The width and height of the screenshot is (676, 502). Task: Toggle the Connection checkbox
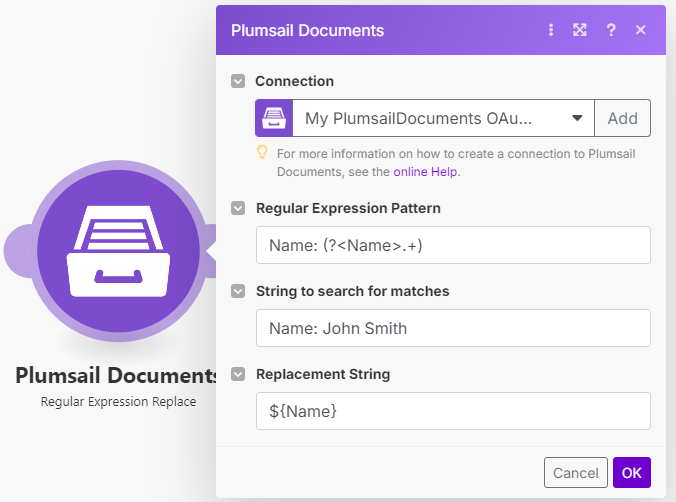pyautogui.click(x=238, y=81)
